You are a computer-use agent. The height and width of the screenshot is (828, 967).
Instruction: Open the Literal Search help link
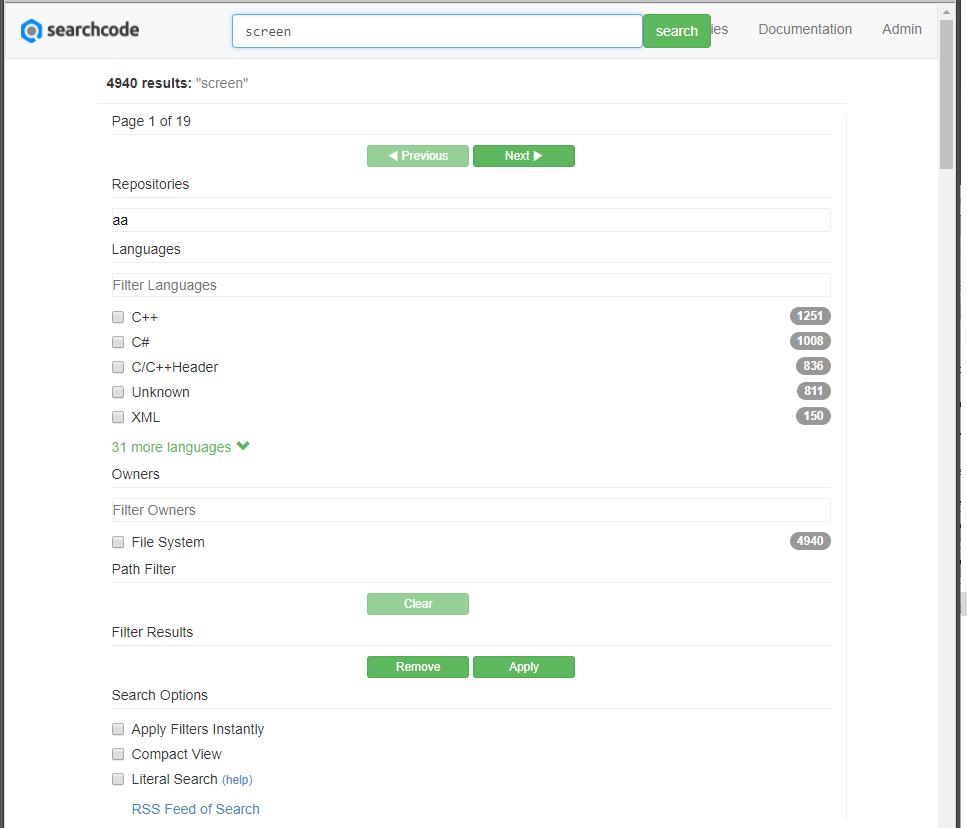(237, 780)
